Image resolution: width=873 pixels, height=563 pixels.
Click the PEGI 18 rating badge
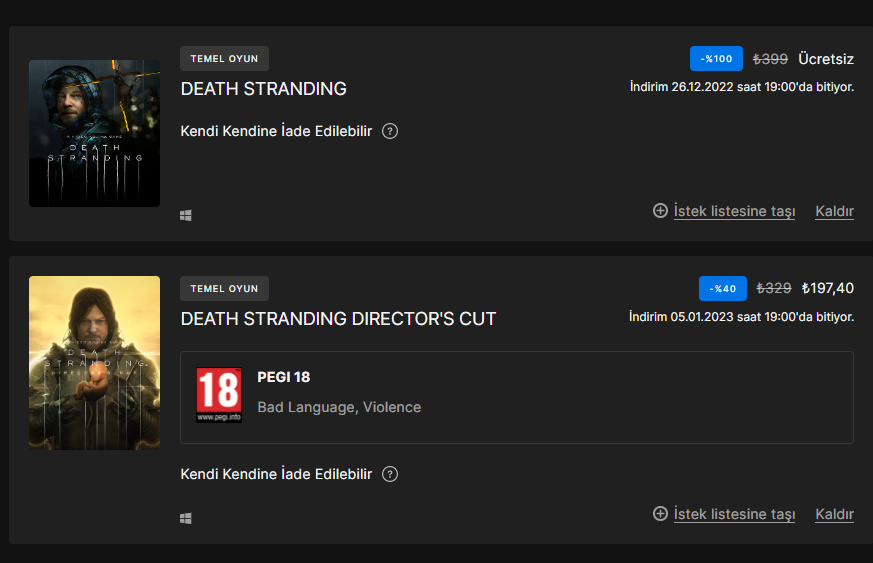point(219,395)
